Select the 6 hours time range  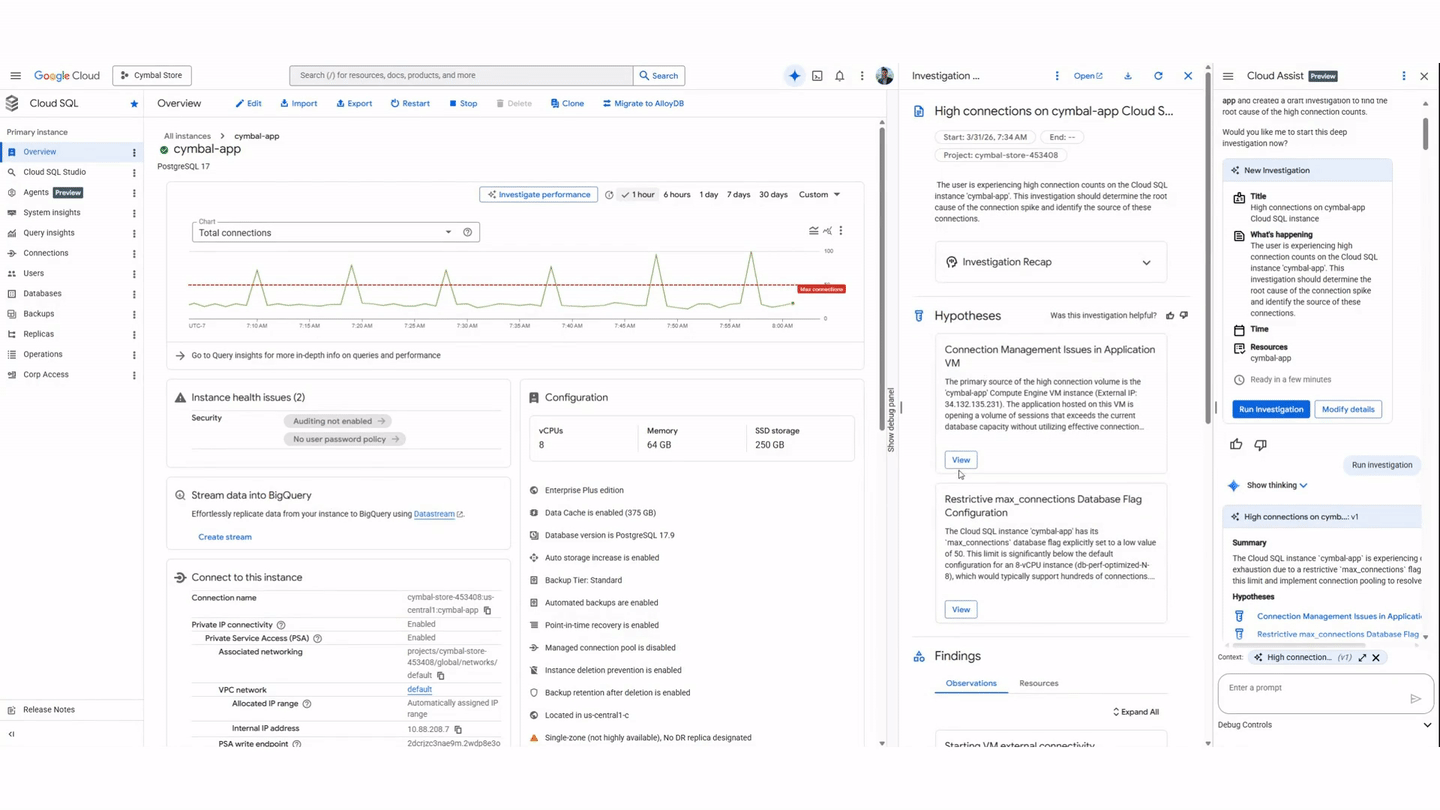(677, 195)
